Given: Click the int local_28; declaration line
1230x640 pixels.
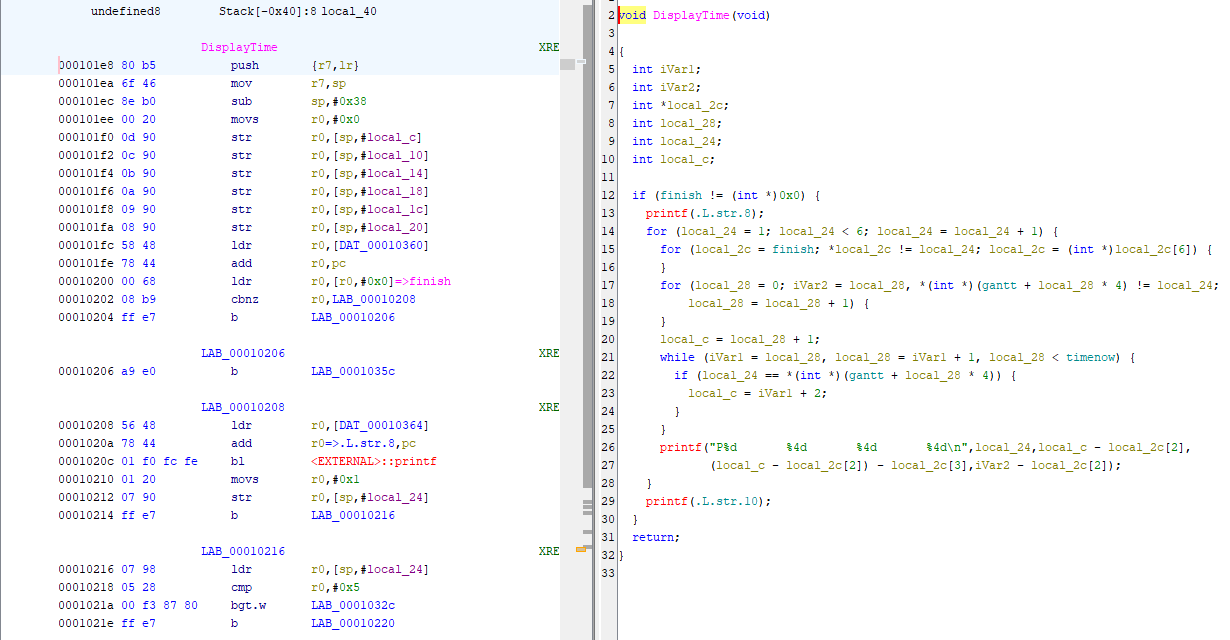Looking at the screenshot, I should pyautogui.click(x=677, y=123).
